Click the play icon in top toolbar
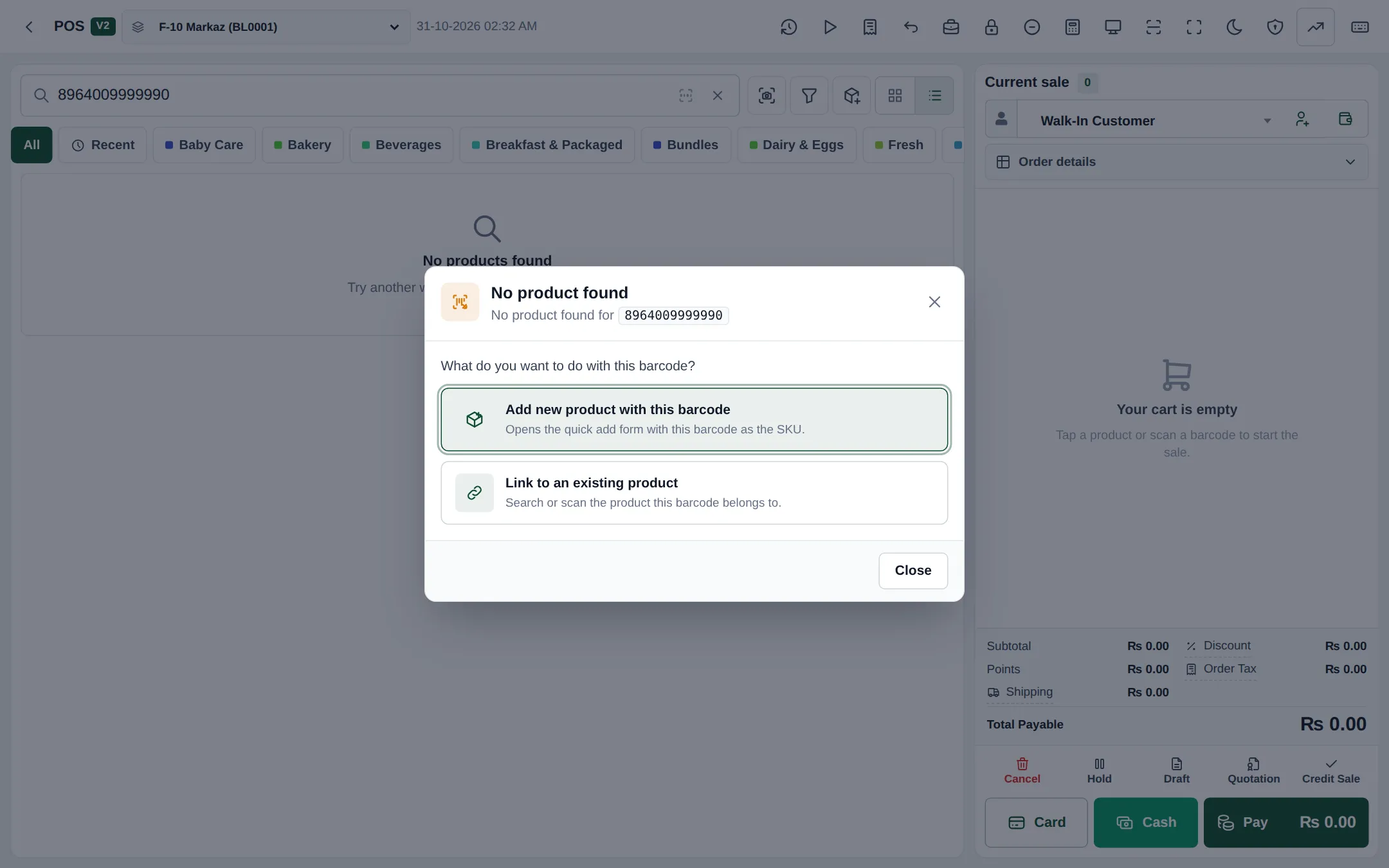 click(830, 27)
